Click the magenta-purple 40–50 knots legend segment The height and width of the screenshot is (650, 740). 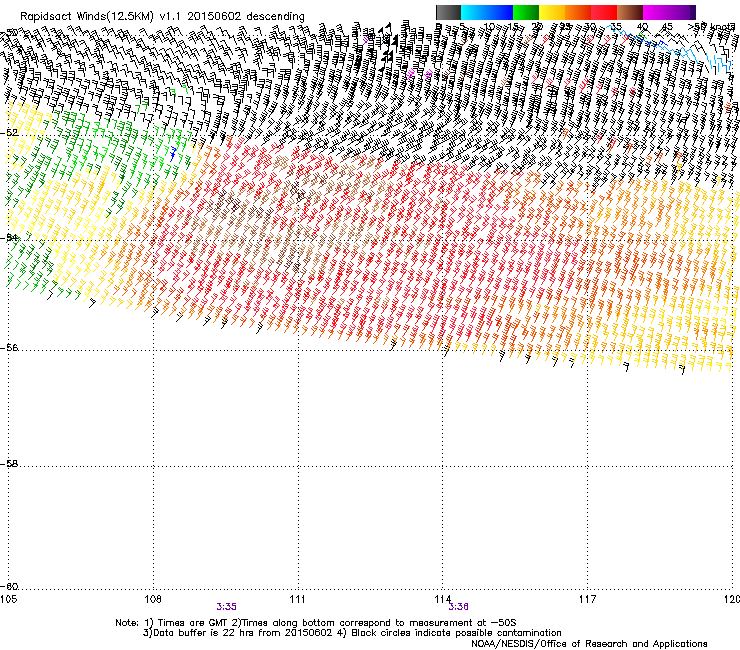(x=669, y=12)
